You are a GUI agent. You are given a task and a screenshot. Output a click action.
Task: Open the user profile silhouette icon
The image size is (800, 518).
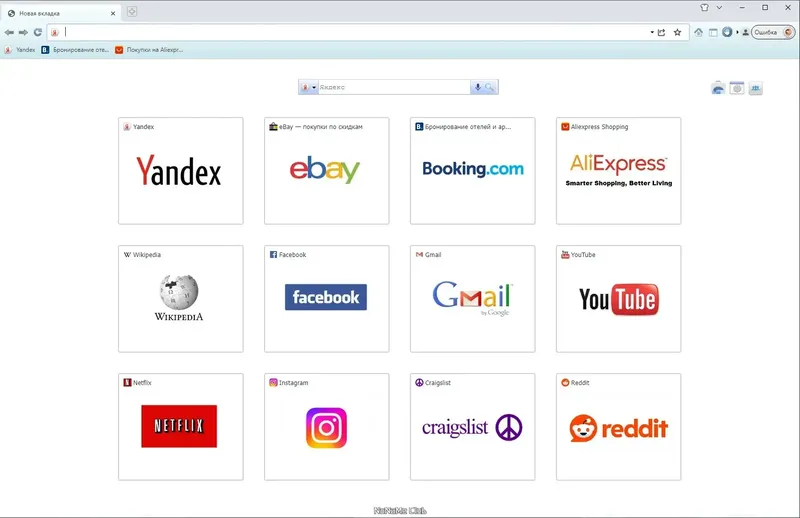click(745, 32)
